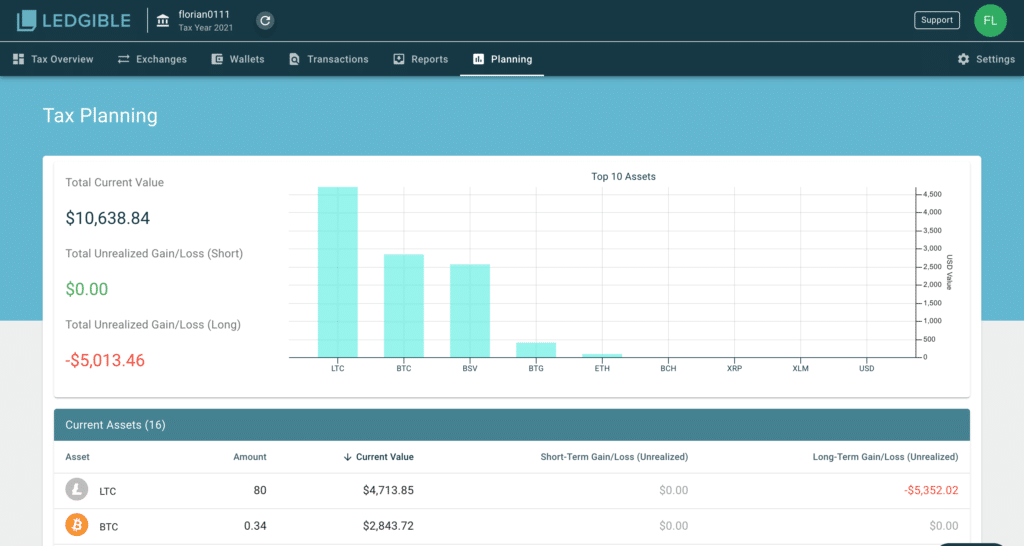Click the BCH axis label

point(668,368)
